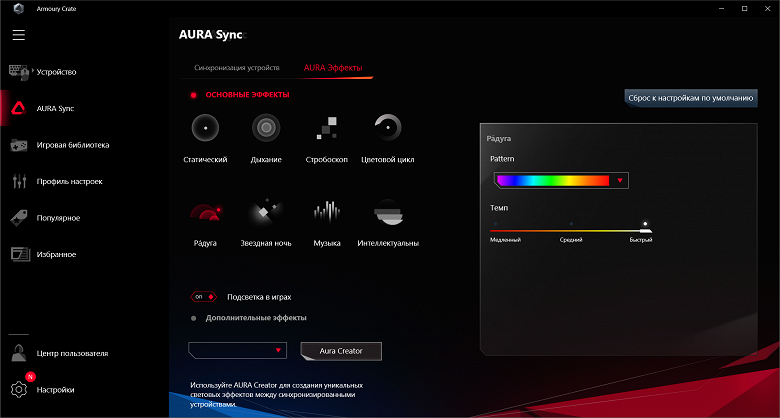Click the Game library gamepad icon
The height and width of the screenshot is (418, 780).
coord(19,145)
